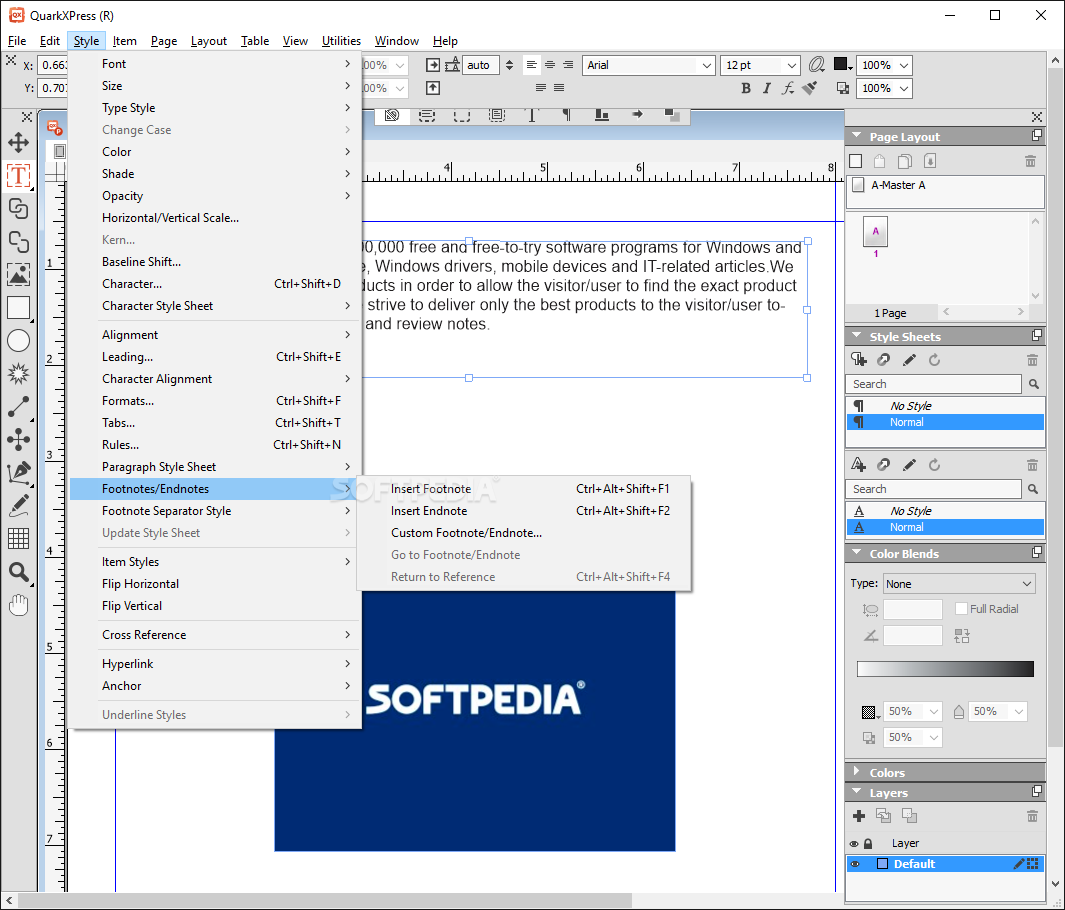The height and width of the screenshot is (910, 1065).
Task: Click the Bold formatting button
Action: [x=746, y=88]
